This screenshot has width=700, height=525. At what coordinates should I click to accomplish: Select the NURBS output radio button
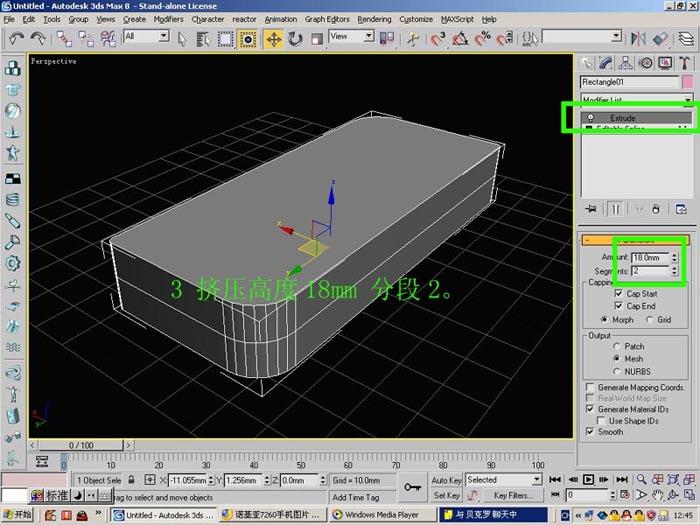pos(617,371)
